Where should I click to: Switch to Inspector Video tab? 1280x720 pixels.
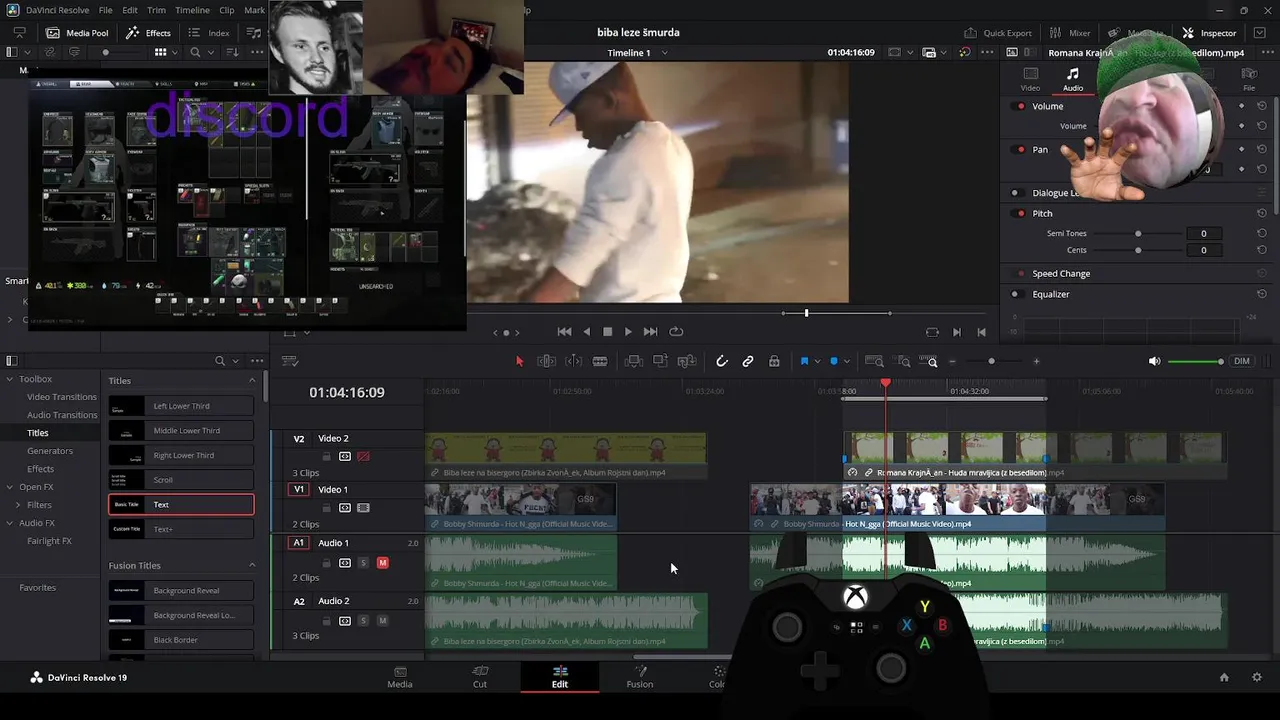coord(1030,80)
